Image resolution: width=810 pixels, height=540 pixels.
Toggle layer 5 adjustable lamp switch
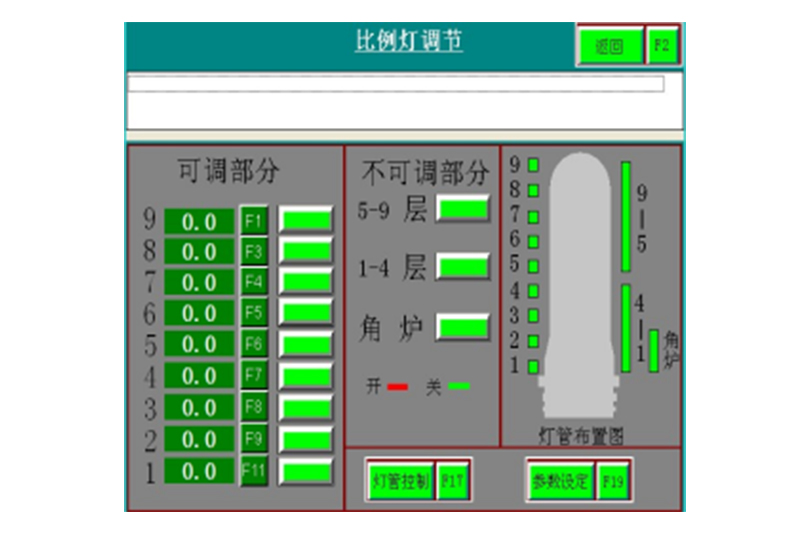tap(306, 344)
